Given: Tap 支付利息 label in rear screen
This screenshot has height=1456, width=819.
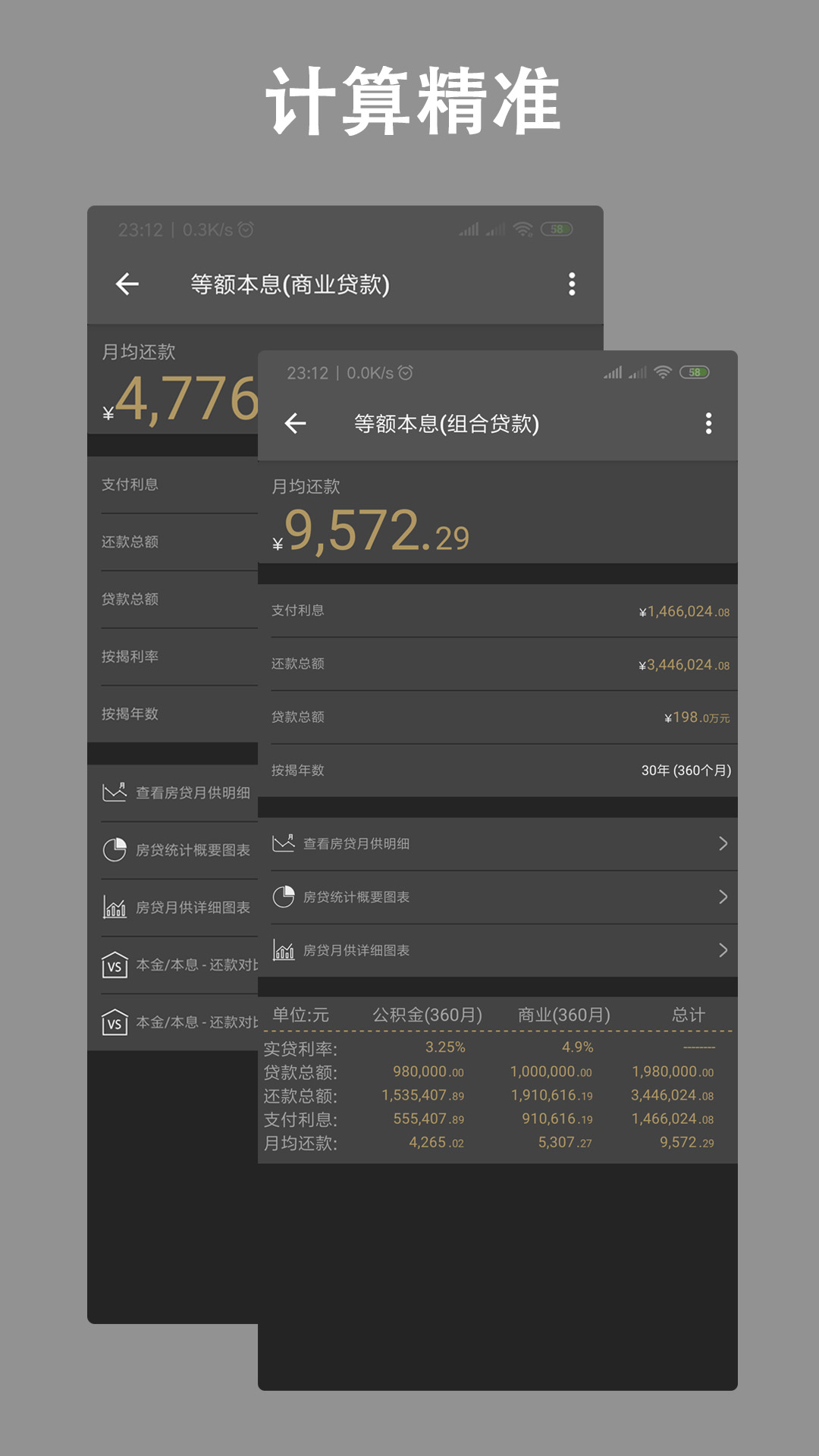Looking at the screenshot, I should click(130, 485).
